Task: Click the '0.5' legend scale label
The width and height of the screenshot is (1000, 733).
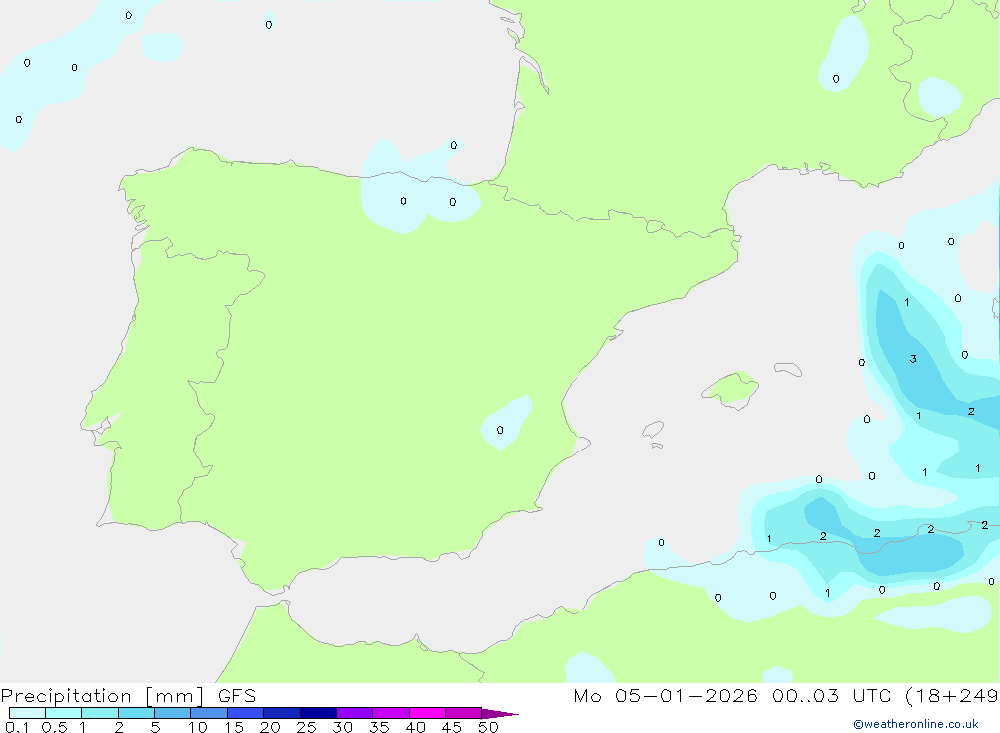Action: [55, 727]
